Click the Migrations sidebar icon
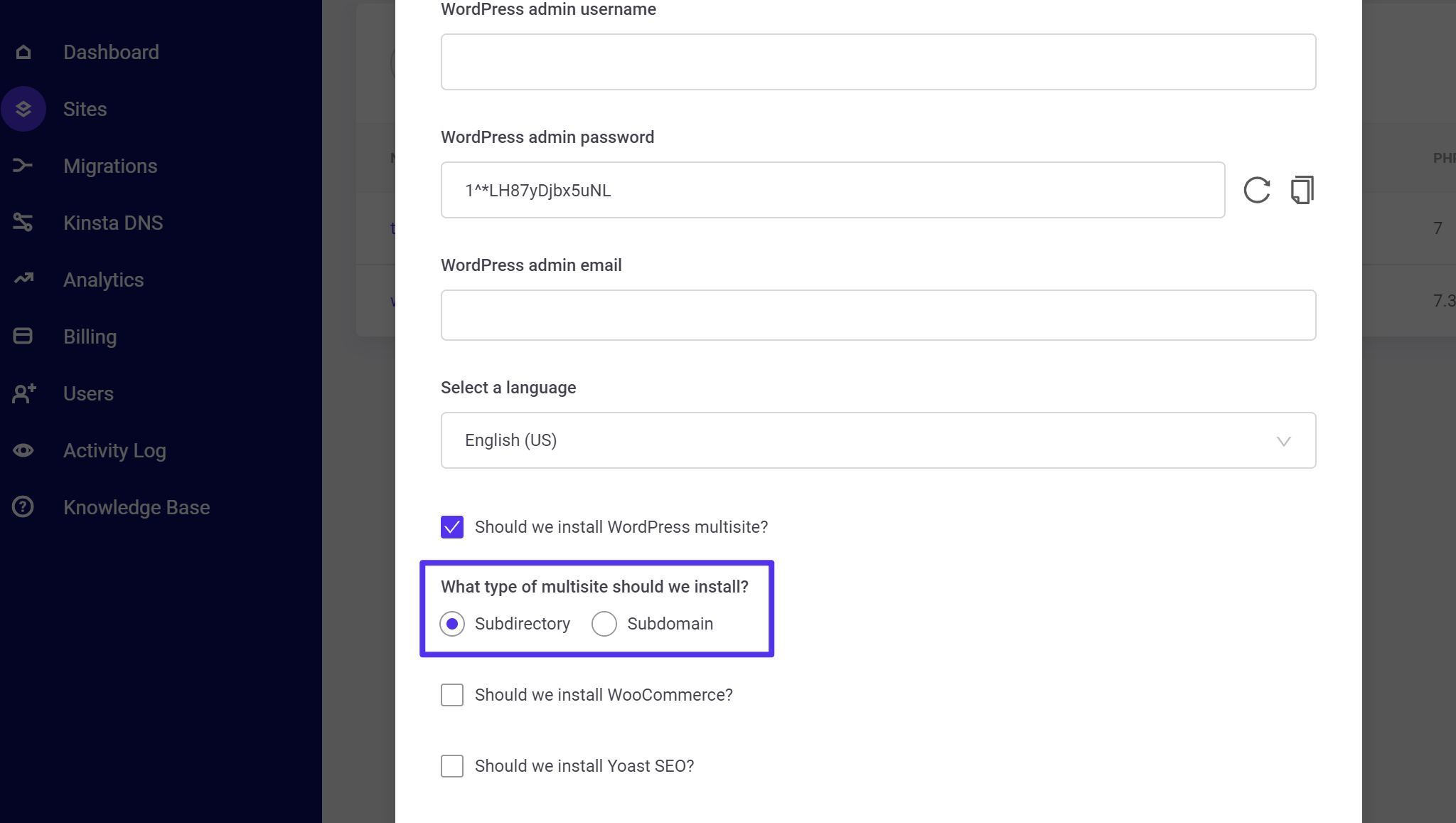Image resolution: width=1456 pixels, height=823 pixels. click(24, 165)
